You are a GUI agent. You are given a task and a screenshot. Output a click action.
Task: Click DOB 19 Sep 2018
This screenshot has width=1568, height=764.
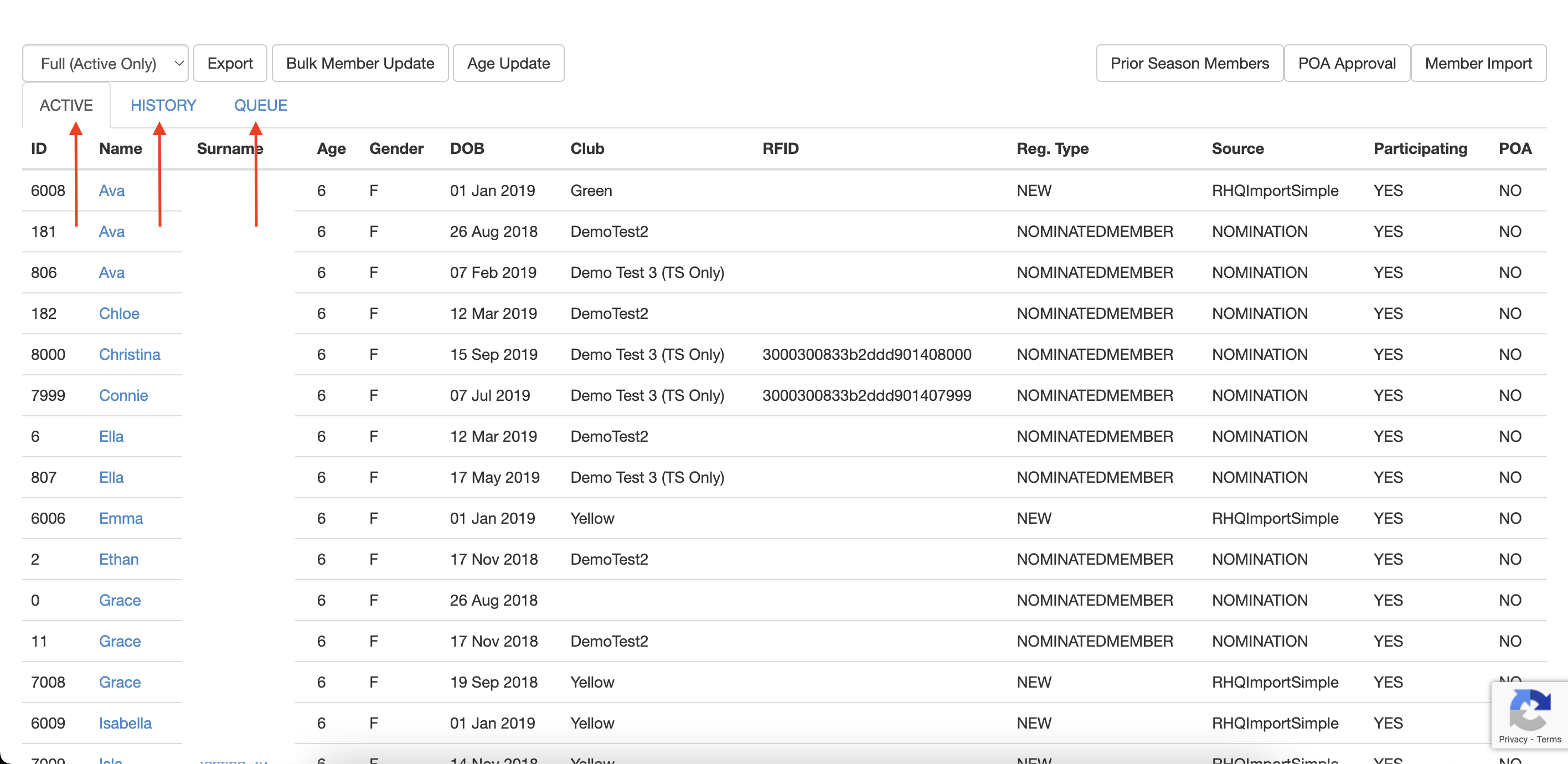(x=494, y=683)
